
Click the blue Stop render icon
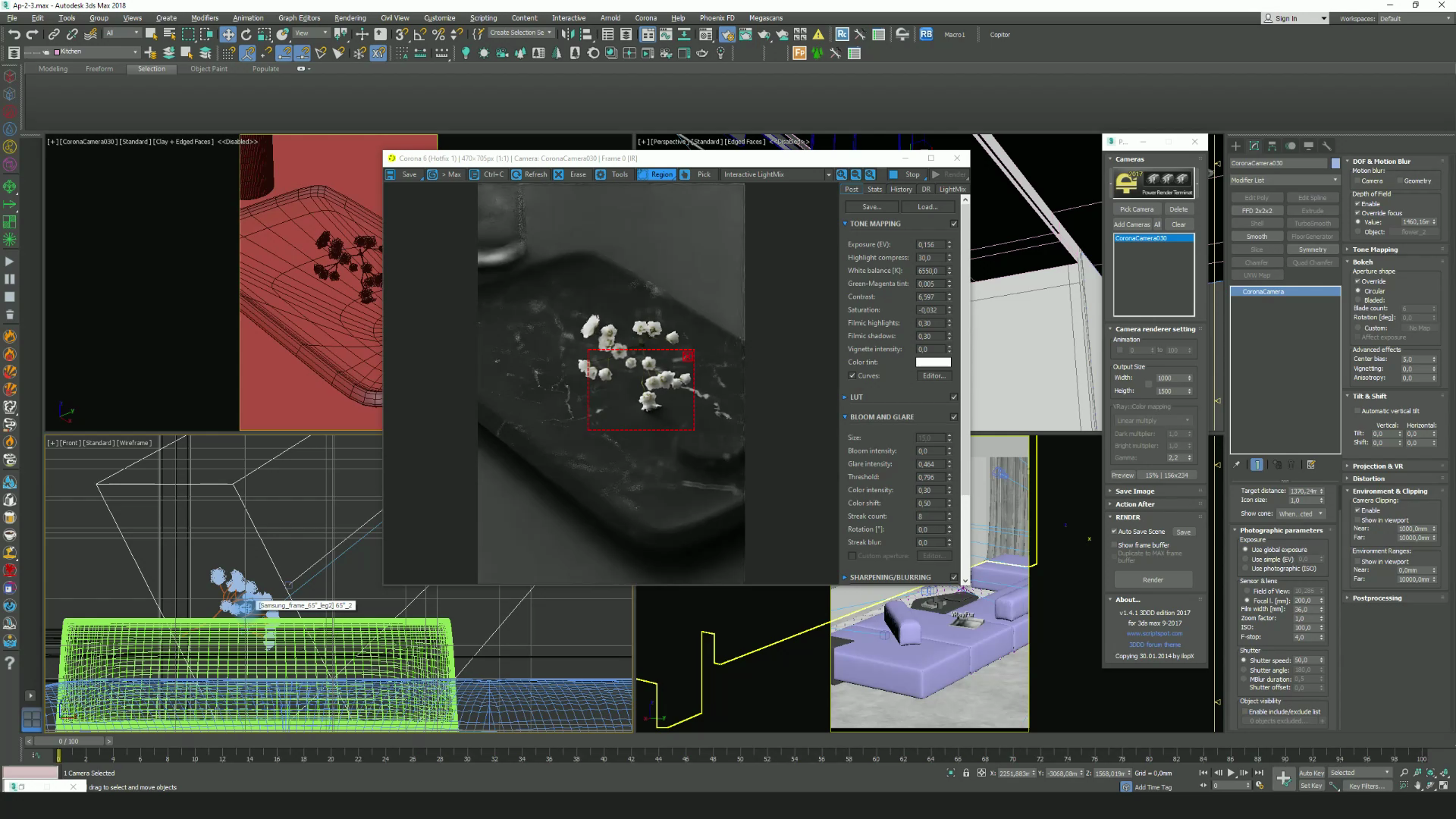point(893,174)
